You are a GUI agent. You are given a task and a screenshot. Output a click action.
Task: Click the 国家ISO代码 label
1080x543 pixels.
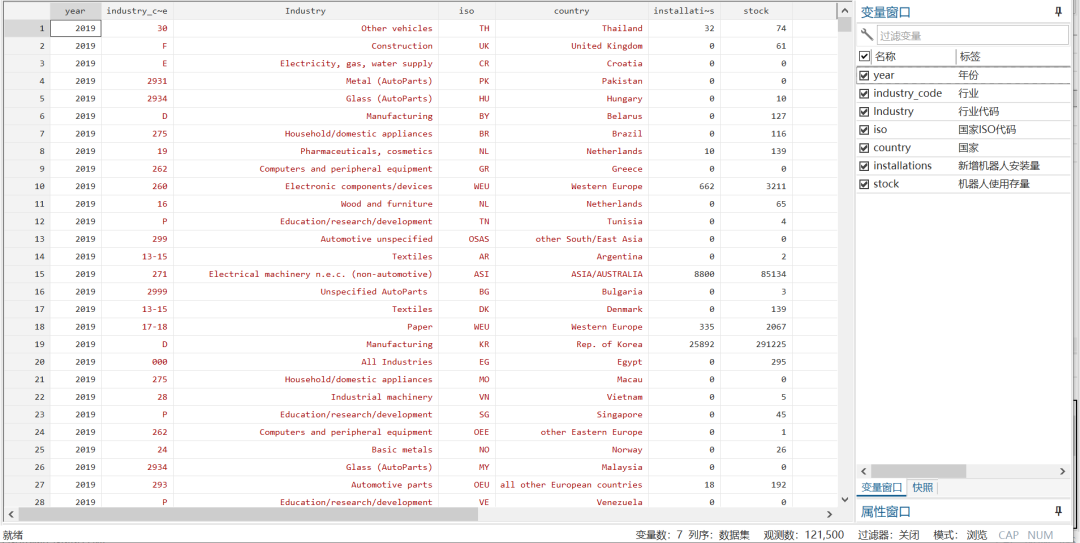(x=987, y=130)
